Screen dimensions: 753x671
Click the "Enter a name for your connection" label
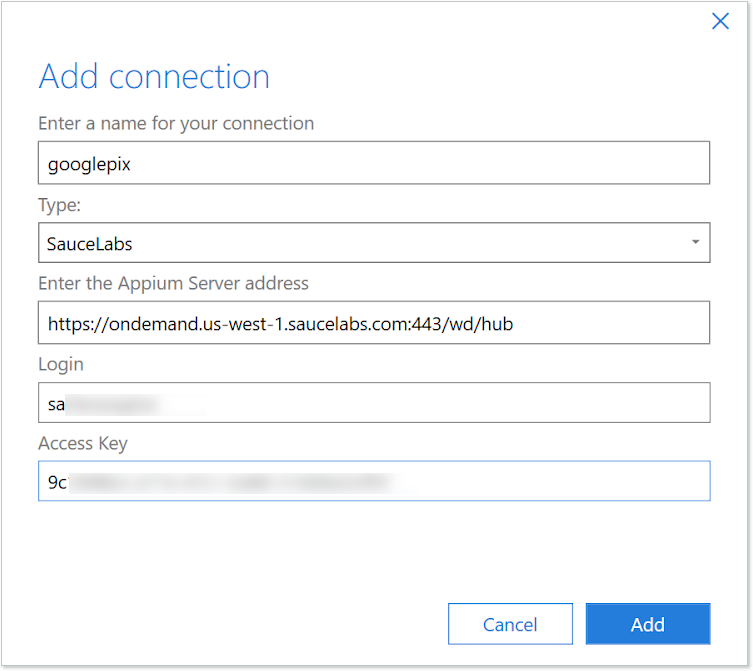[176, 123]
